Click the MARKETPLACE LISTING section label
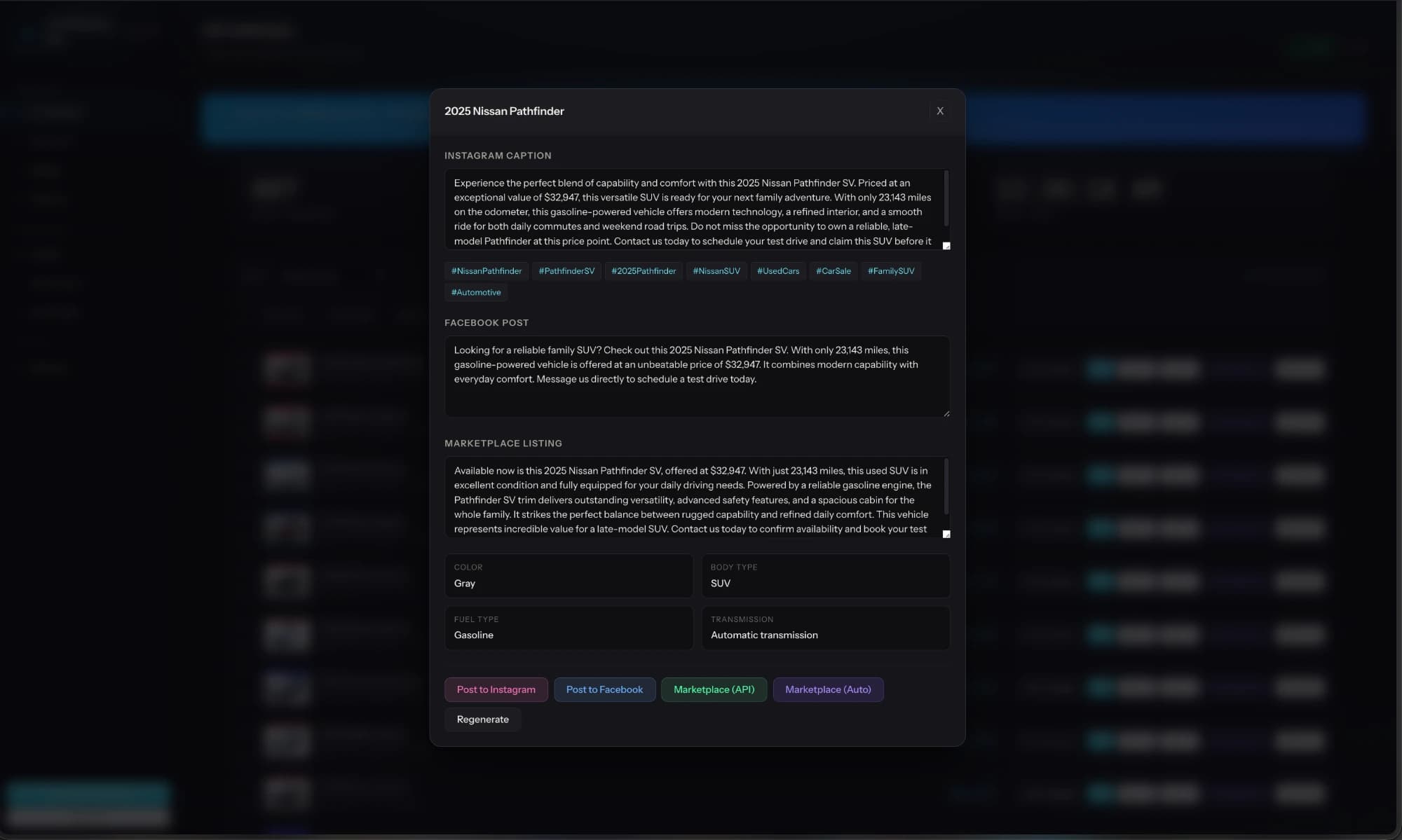Image resolution: width=1402 pixels, height=840 pixels. coord(503,443)
